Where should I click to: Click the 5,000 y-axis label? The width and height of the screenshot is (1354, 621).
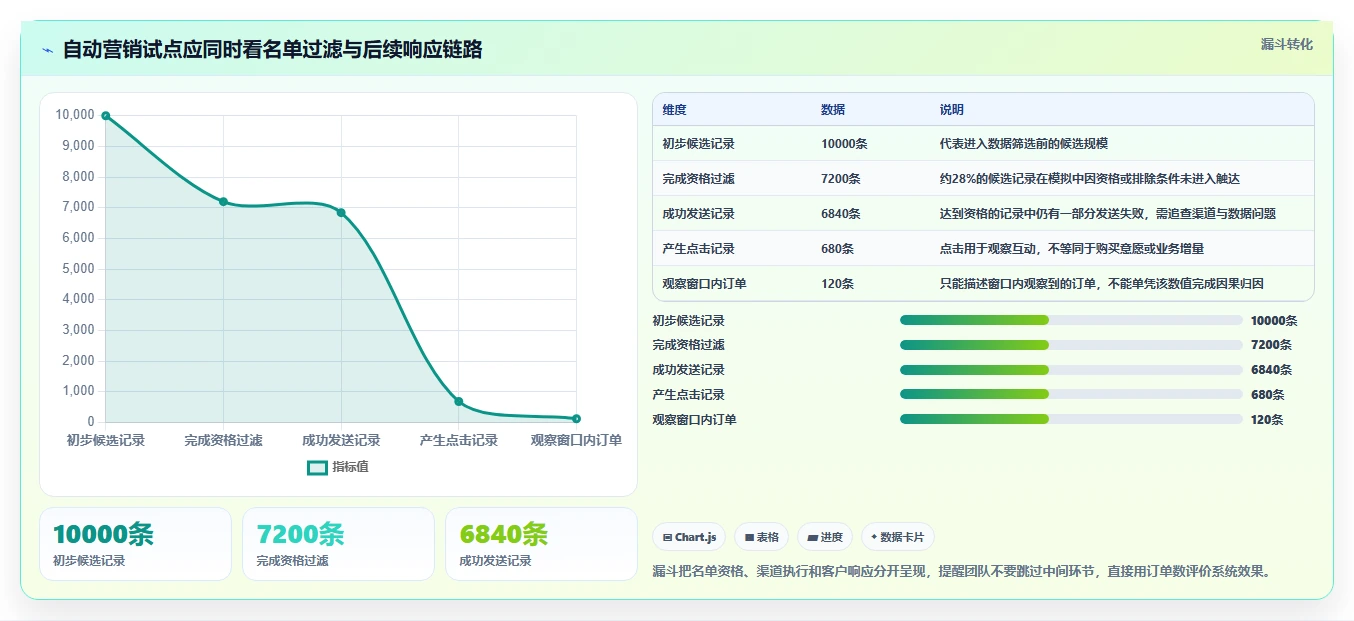point(78,269)
